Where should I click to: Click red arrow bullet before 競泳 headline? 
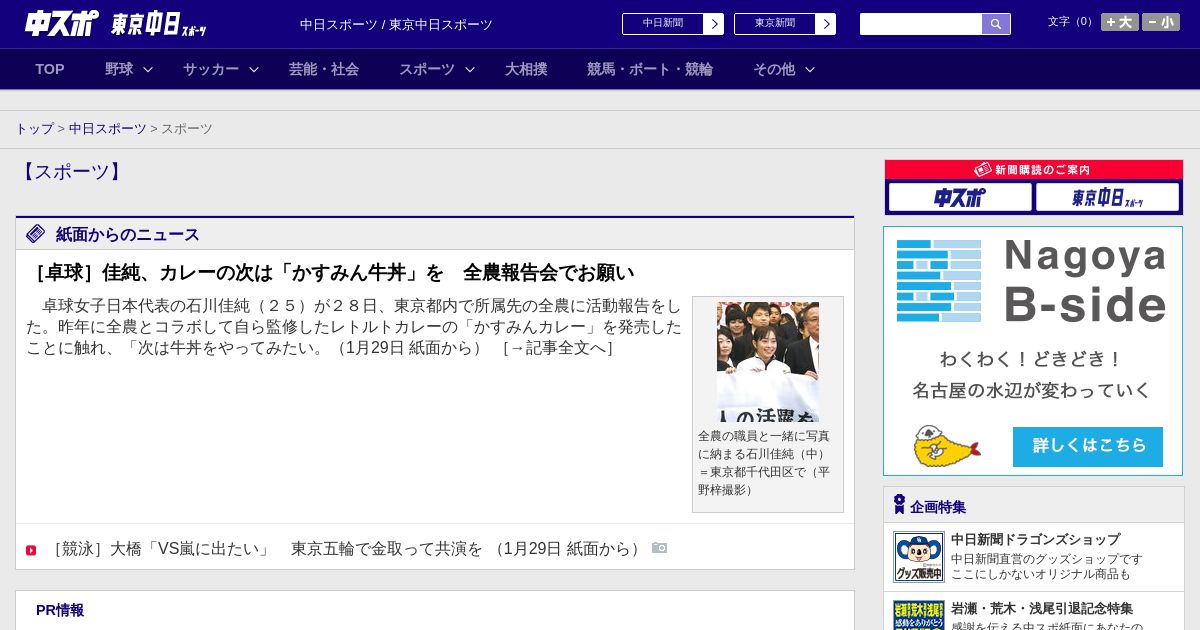[31, 550]
